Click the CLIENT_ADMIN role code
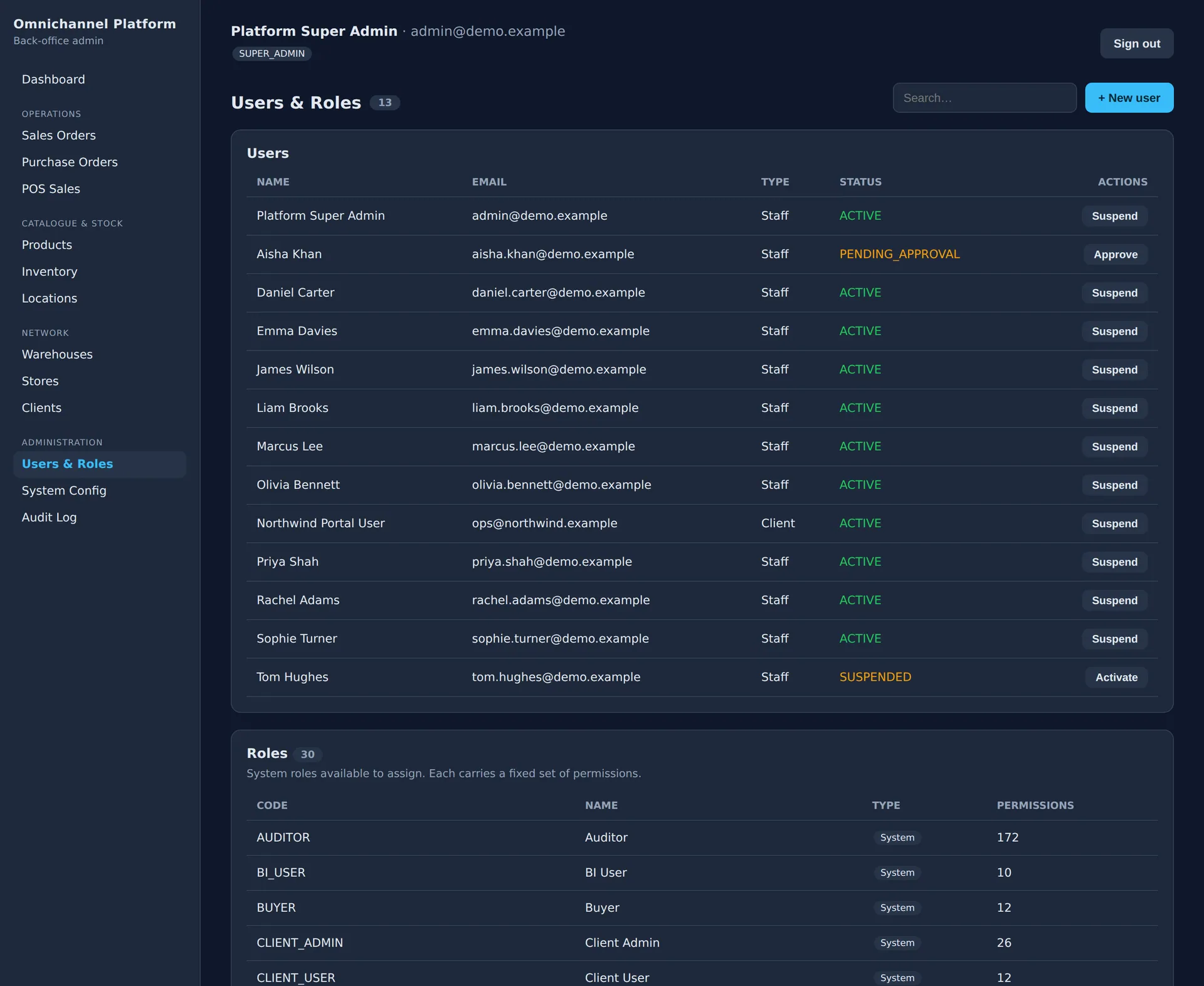Image resolution: width=1204 pixels, height=986 pixels. [x=300, y=943]
